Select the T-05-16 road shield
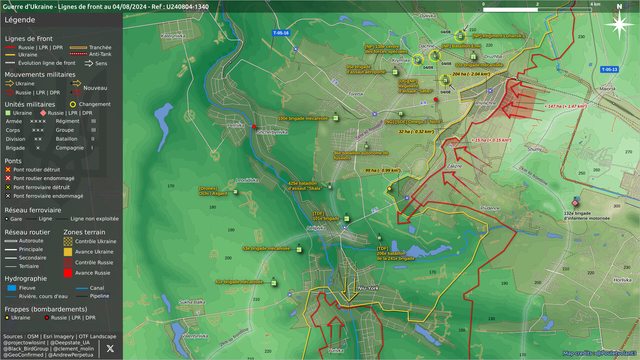 (x=281, y=33)
